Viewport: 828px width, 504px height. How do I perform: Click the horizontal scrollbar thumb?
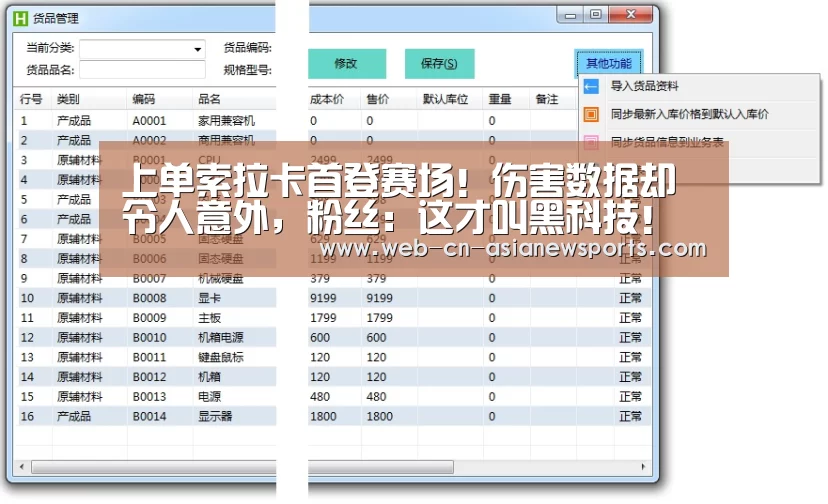(242, 467)
